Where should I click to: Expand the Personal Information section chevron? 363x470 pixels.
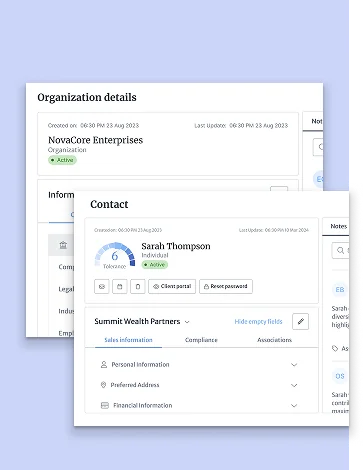click(x=294, y=365)
